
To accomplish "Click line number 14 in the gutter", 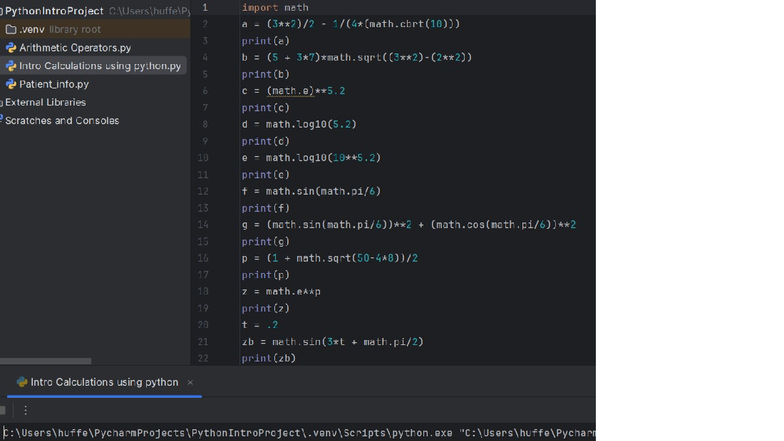I will coord(203,225).
